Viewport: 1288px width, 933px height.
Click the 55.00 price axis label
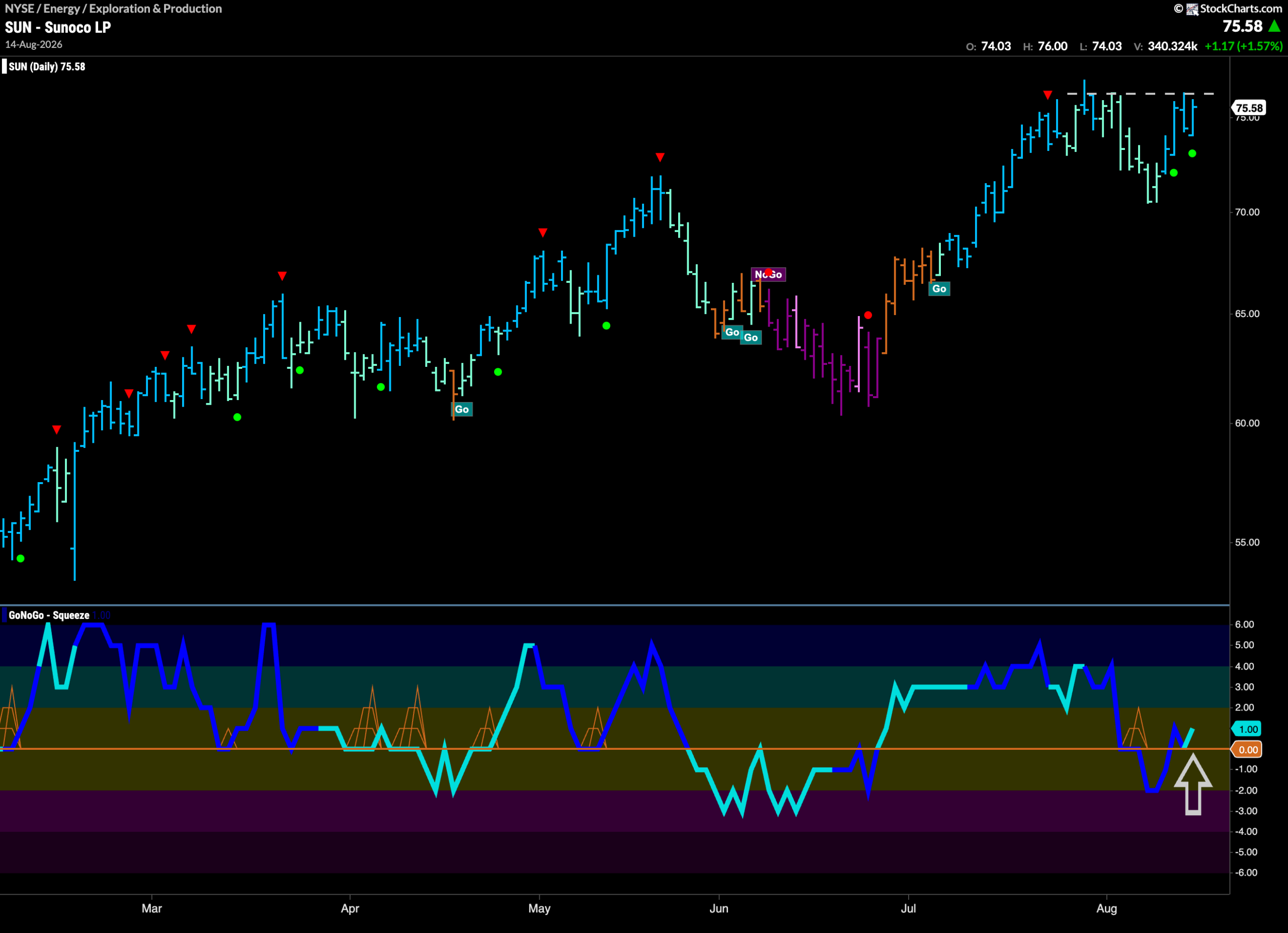point(1247,543)
